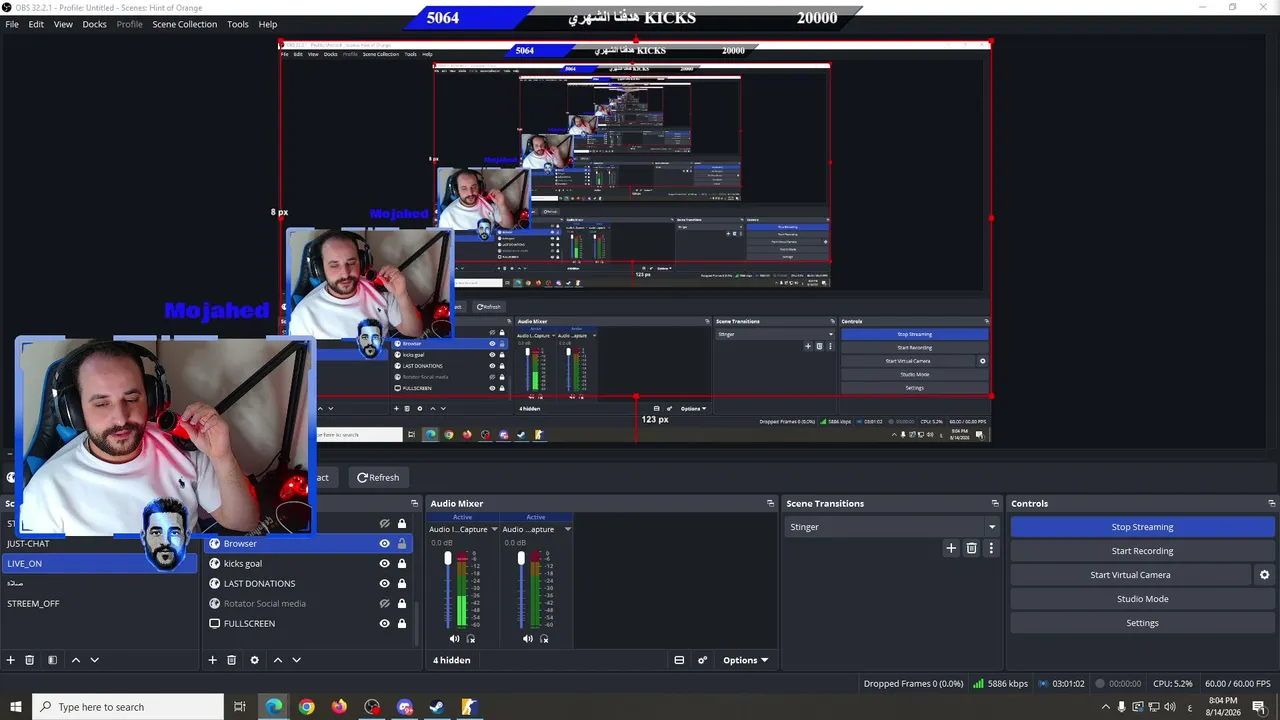Hide the Browser source

pyautogui.click(x=384, y=544)
